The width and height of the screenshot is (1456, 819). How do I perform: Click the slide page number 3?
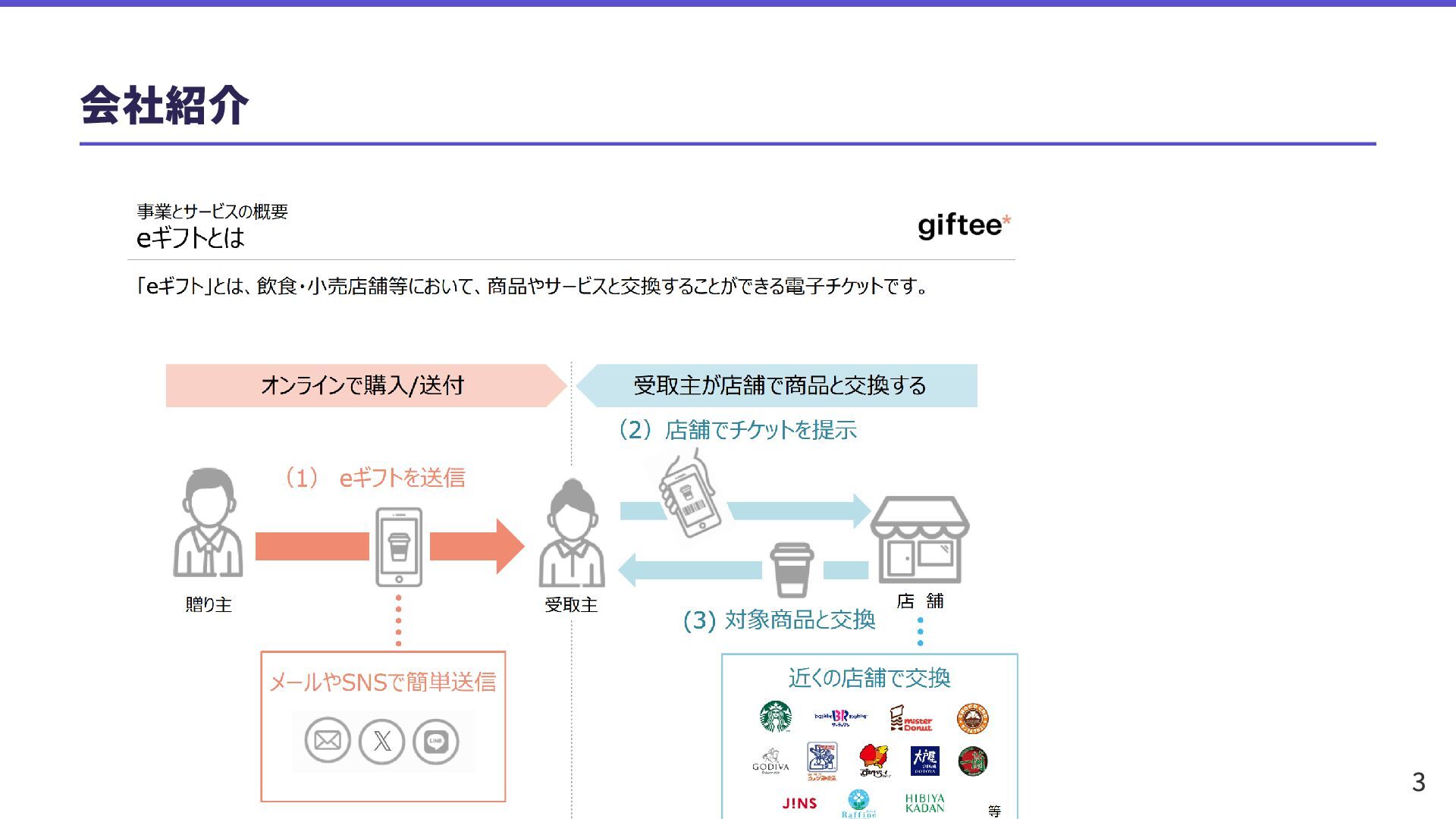1418,782
